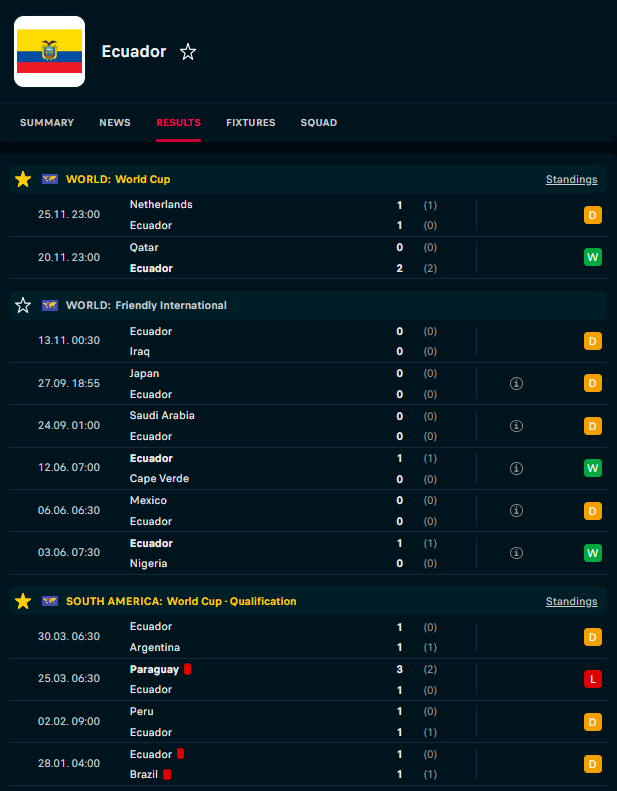Unpin the World Cup league star

(23, 180)
